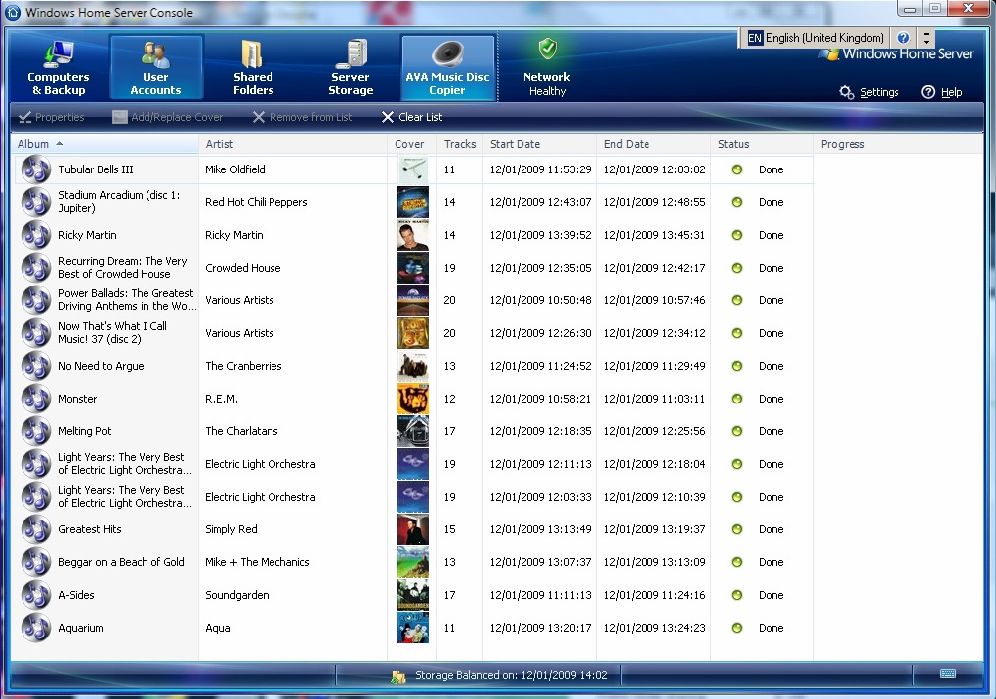Click the green status icon for Tubular Bells III
The image size is (996, 699).
pyautogui.click(x=737, y=170)
